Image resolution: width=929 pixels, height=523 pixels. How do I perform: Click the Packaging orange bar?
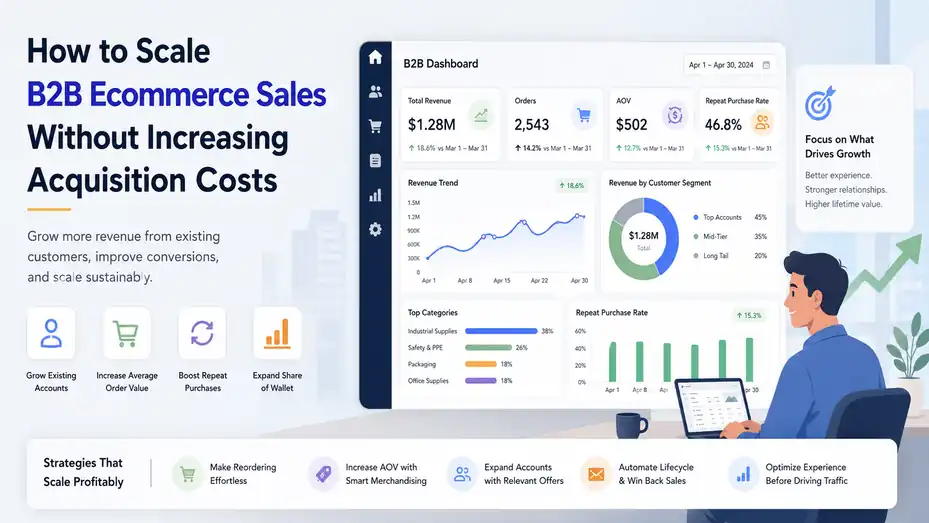click(x=480, y=364)
